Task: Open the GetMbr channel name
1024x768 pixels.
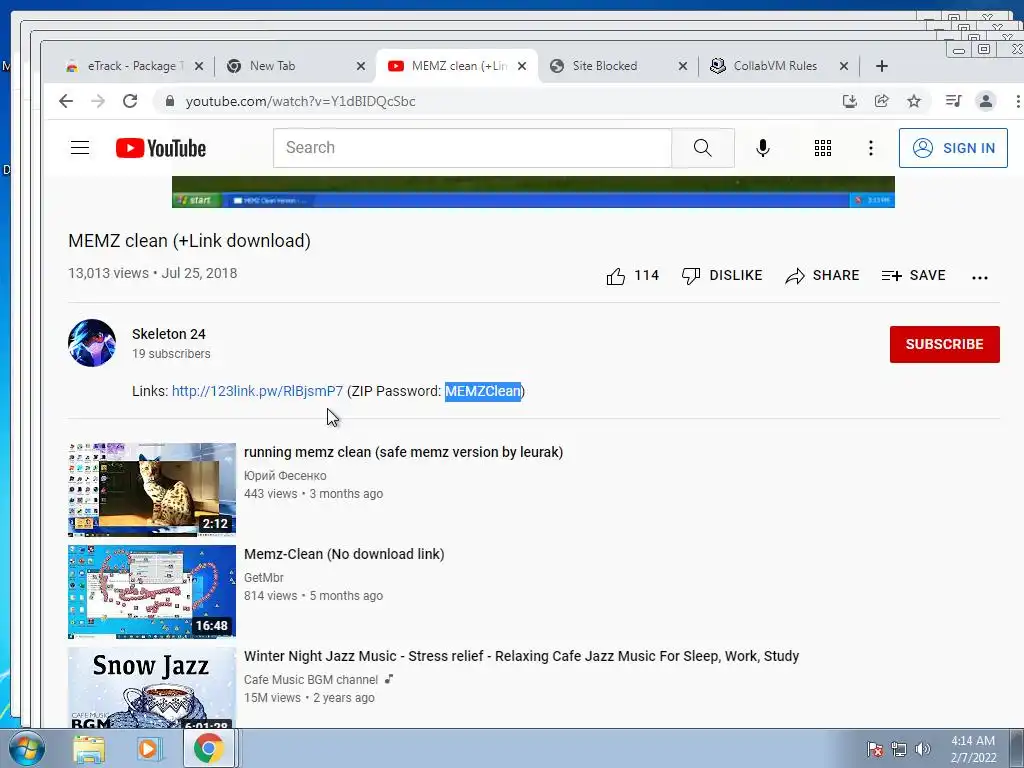Action: (x=263, y=577)
